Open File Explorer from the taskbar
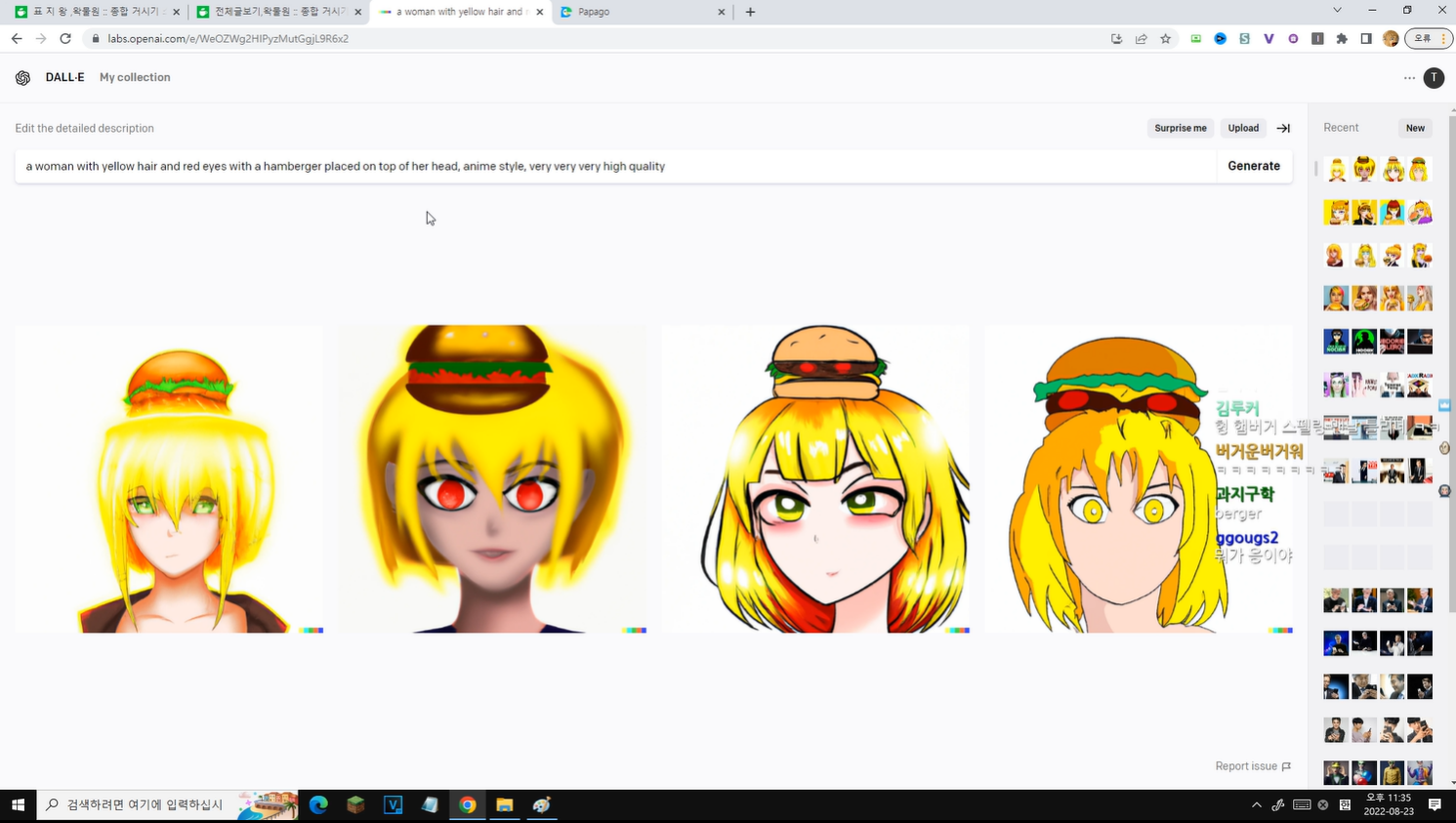This screenshot has width=1456, height=823. click(505, 804)
